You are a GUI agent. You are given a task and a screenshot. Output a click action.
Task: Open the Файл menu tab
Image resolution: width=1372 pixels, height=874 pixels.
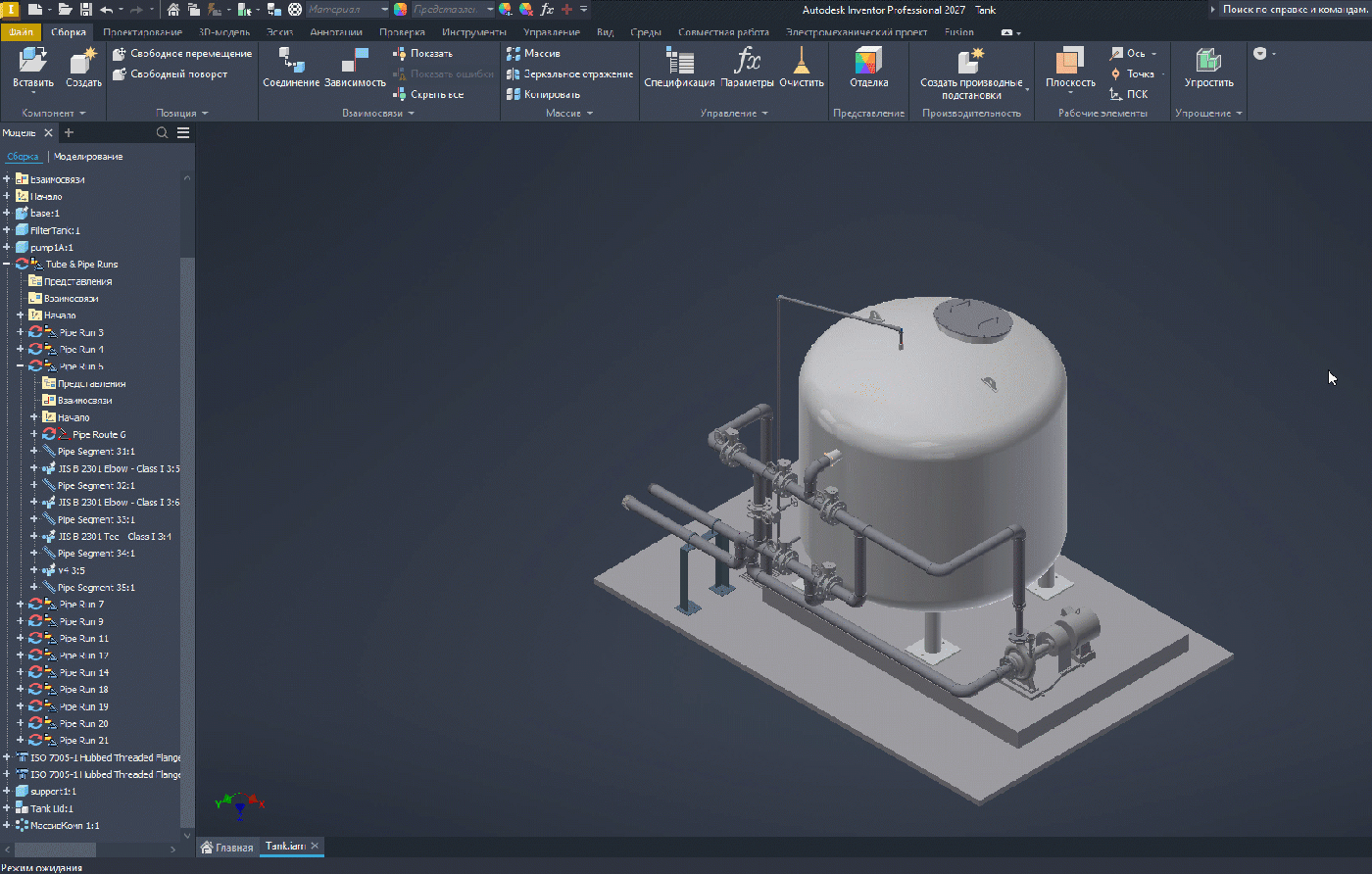pos(21,32)
